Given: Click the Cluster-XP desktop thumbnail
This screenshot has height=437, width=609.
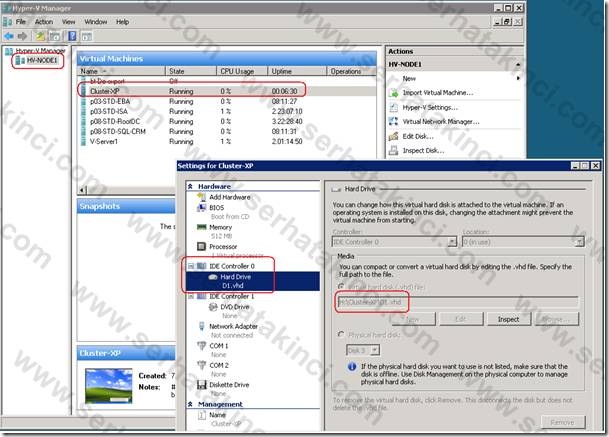Looking at the screenshot, I should 109,386.
